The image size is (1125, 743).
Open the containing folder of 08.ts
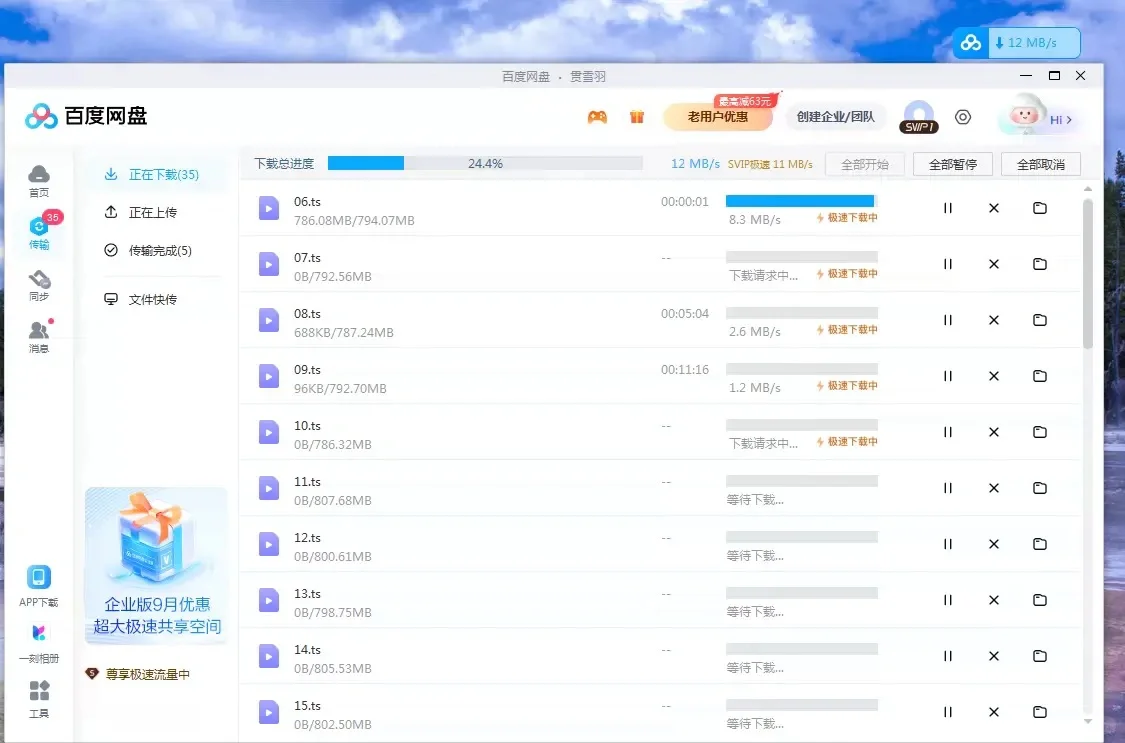tap(1040, 320)
